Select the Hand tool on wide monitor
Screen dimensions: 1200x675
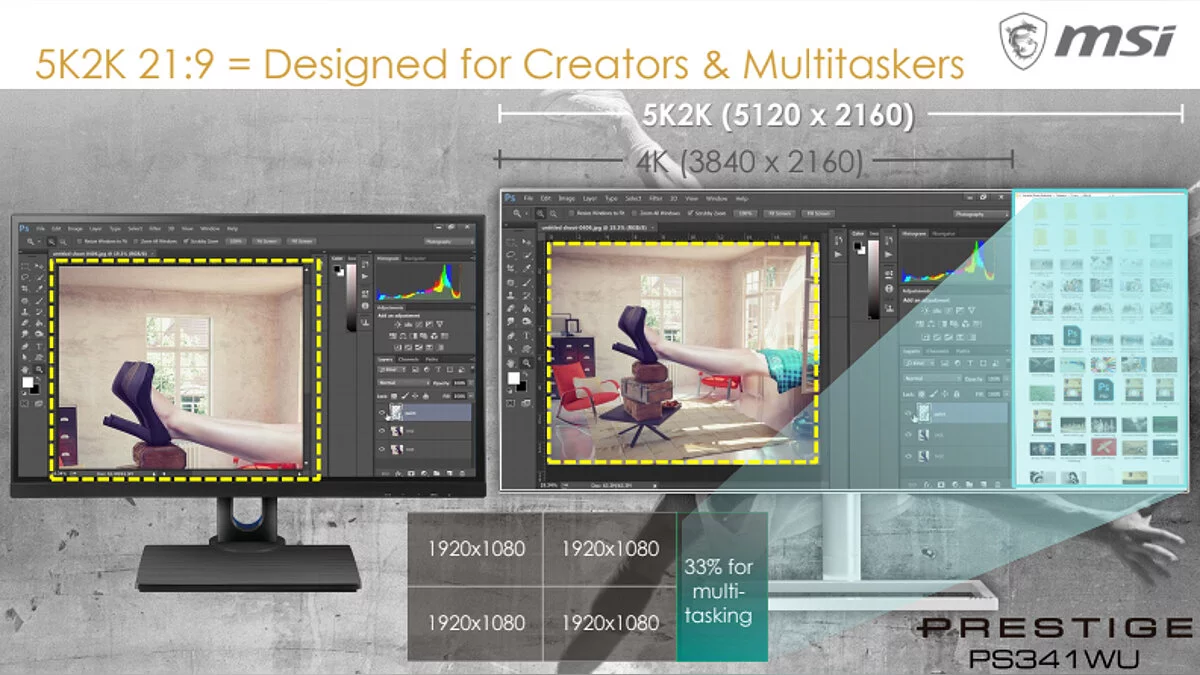pos(511,363)
